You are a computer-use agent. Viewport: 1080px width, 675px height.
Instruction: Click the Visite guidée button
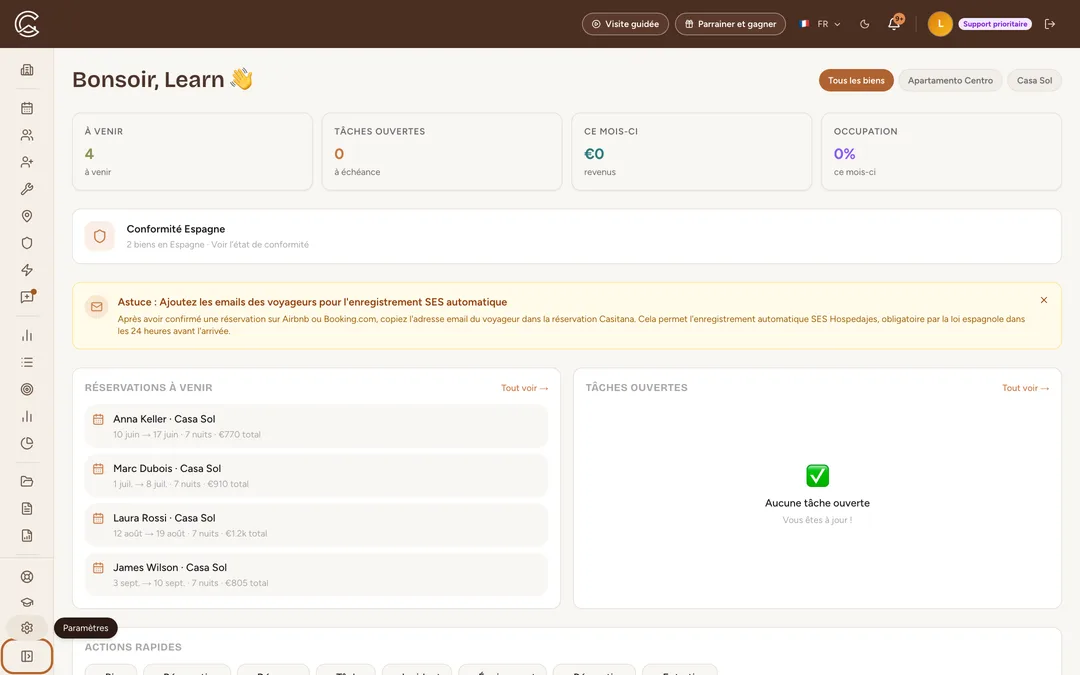tap(625, 24)
